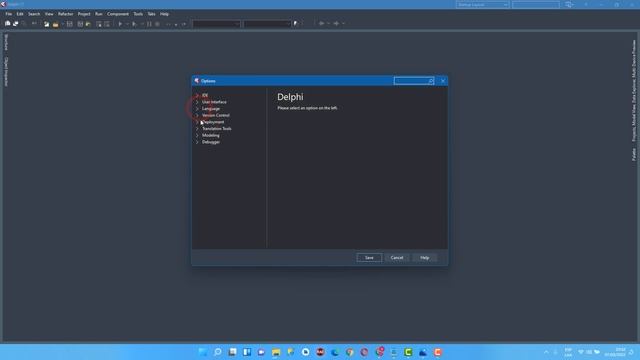Open the Palette side tab
This screenshot has height=360, width=640.
pos(634,154)
